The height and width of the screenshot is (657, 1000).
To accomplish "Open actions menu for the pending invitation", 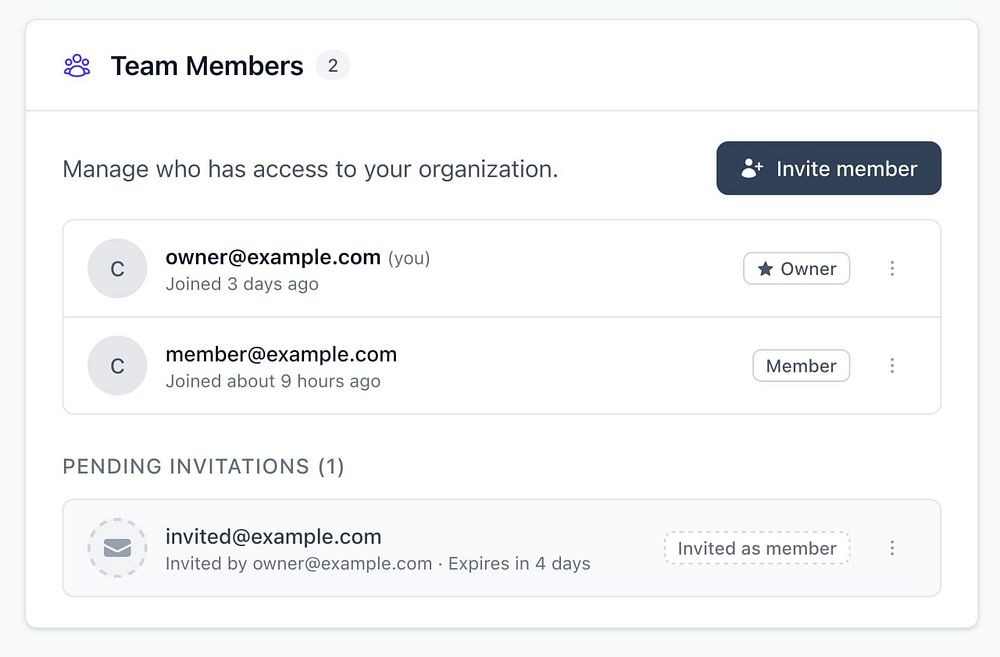I will point(892,548).
